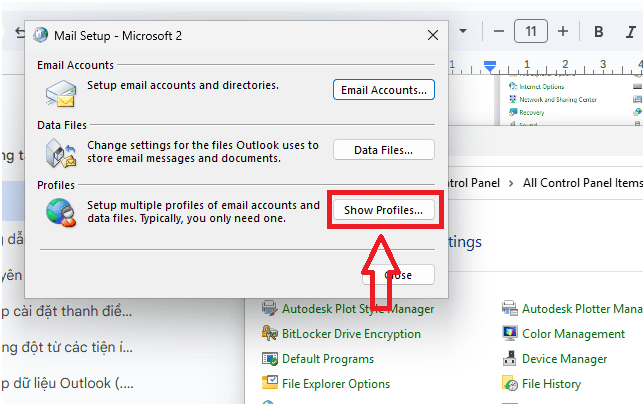Click the BitLocker lock-and-keys icon
The width and height of the screenshot is (643, 406).
270,333
